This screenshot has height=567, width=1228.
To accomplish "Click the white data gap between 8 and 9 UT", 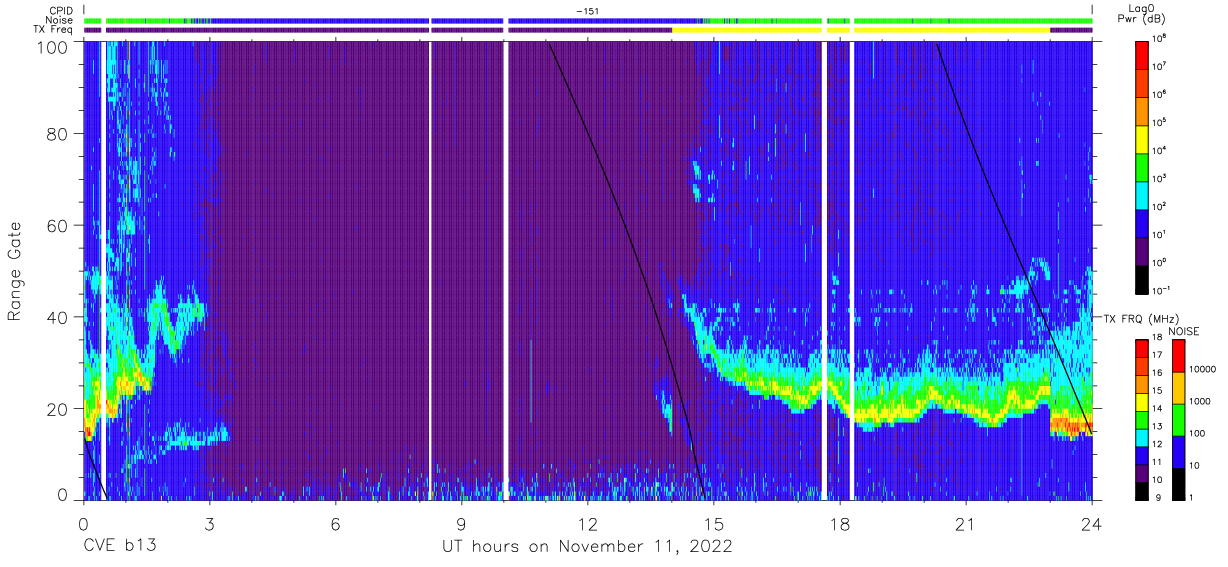I will coord(431,270).
